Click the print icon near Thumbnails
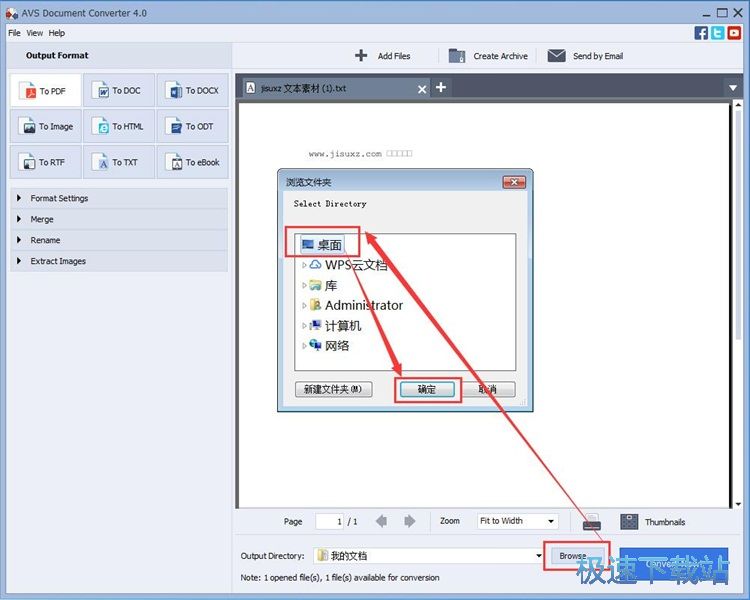The image size is (750, 600). (592, 522)
